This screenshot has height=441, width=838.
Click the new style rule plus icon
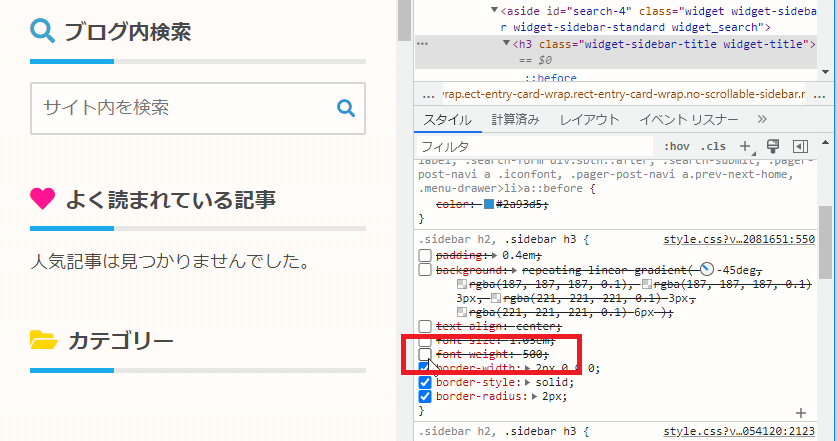tap(745, 146)
